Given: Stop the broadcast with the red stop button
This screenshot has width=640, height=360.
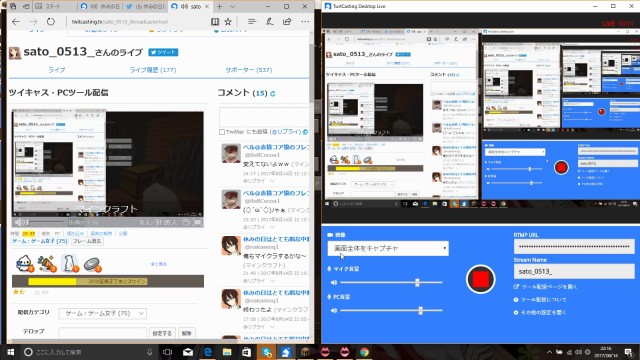Looking at the screenshot, I should pyautogui.click(x=480, y=280).
